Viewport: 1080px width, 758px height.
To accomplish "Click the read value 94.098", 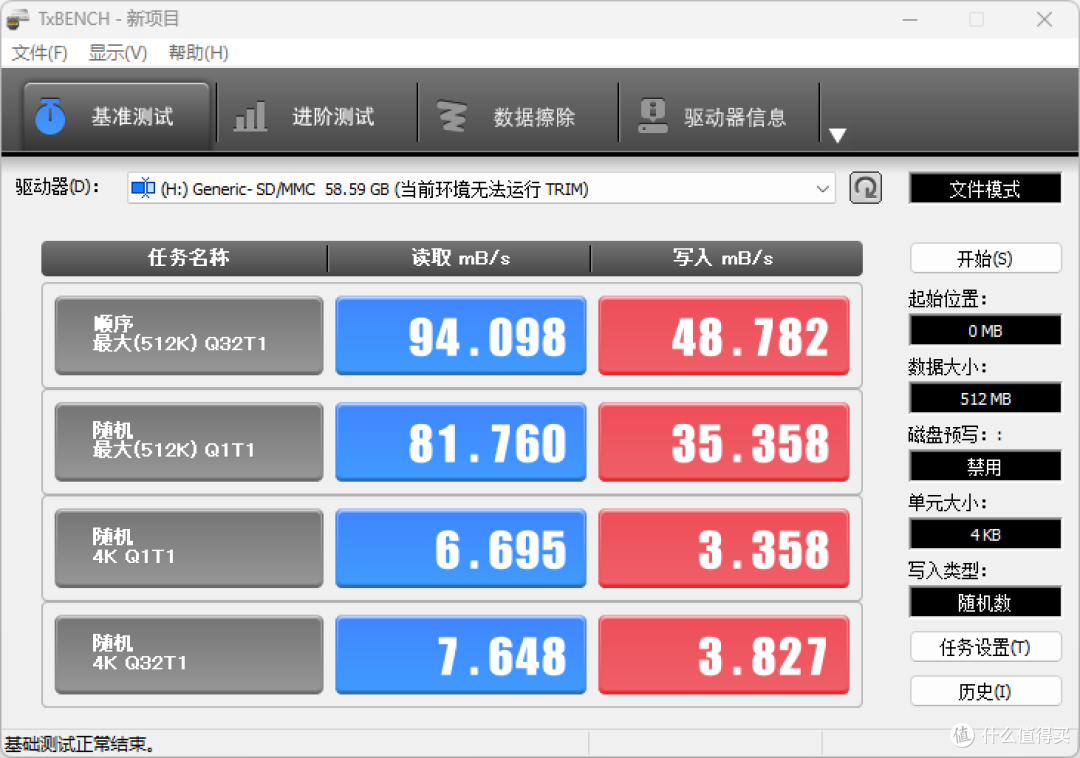I will [461, 335].
